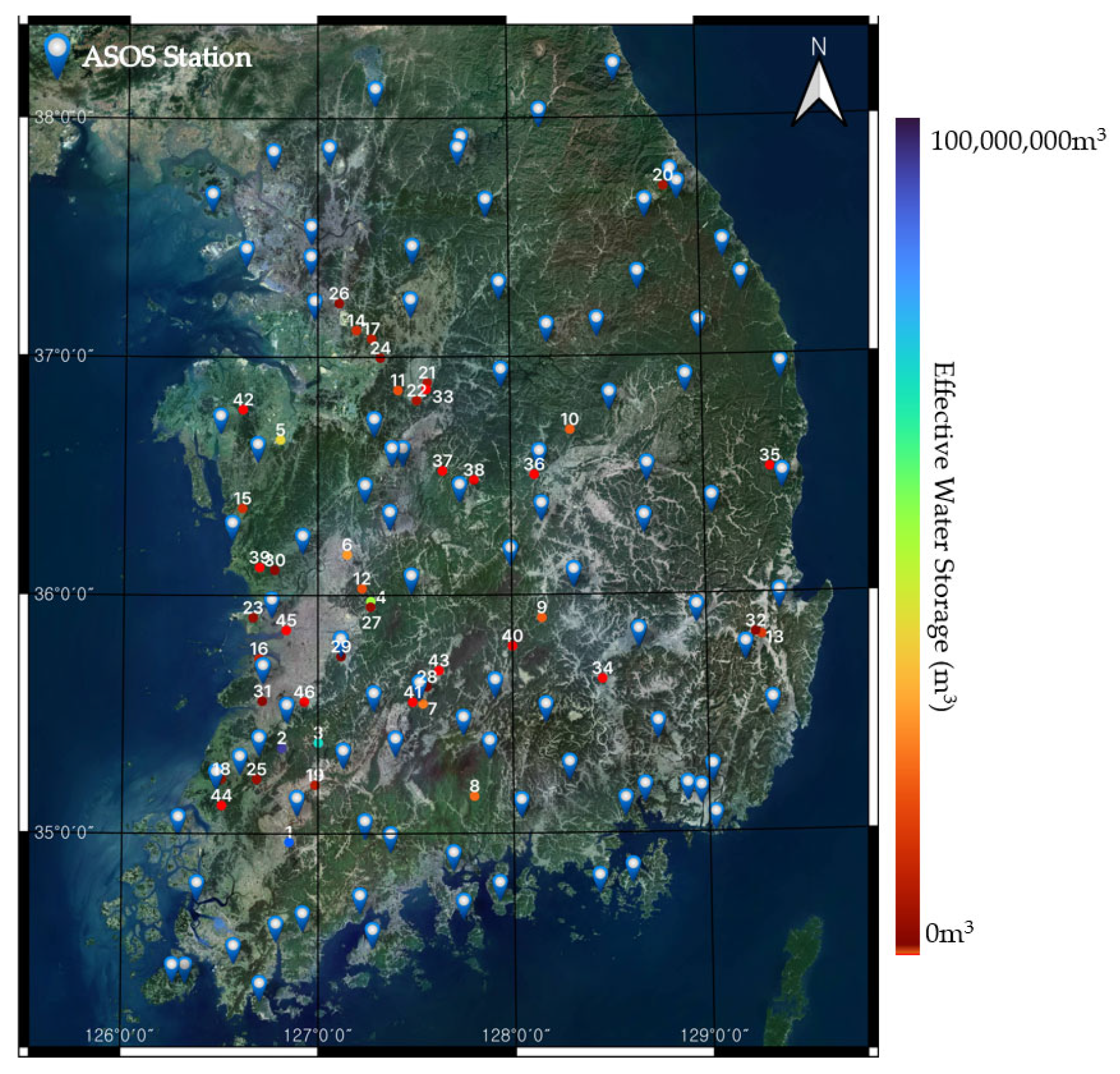Select the purple reservoir marker numbered 2
This screenshot has height=1074, width=1120.
(282, 748)
